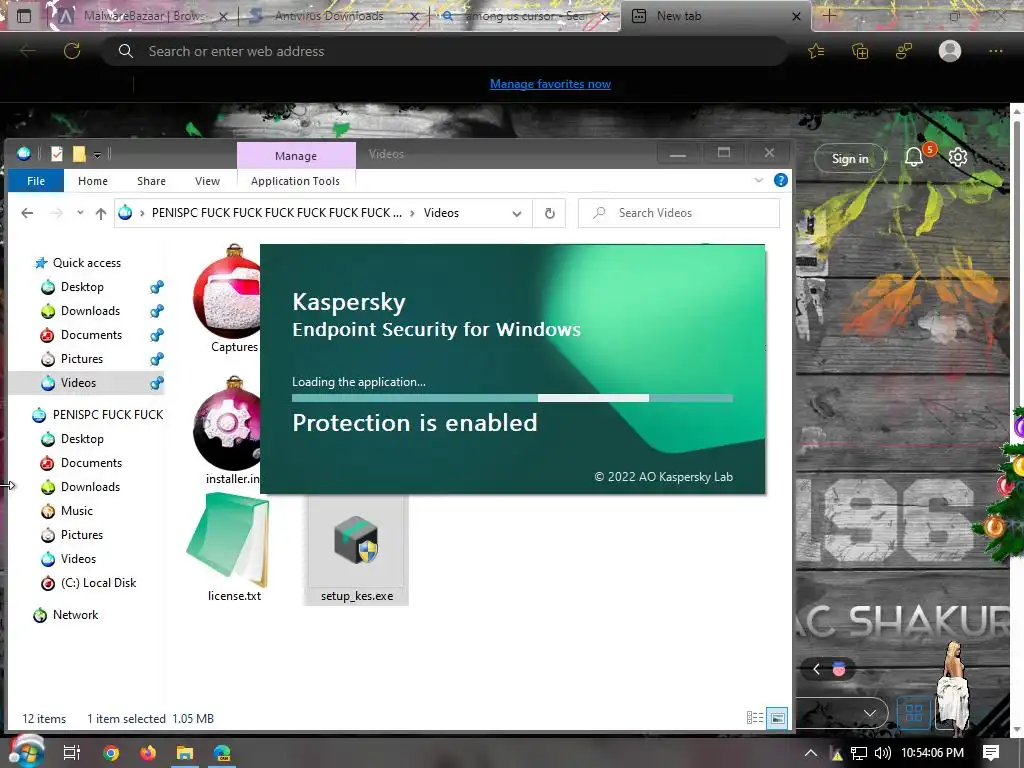
Task: Click Kaspersky loading progress bar
Action: pyautogui.click(x=512, y=398)
